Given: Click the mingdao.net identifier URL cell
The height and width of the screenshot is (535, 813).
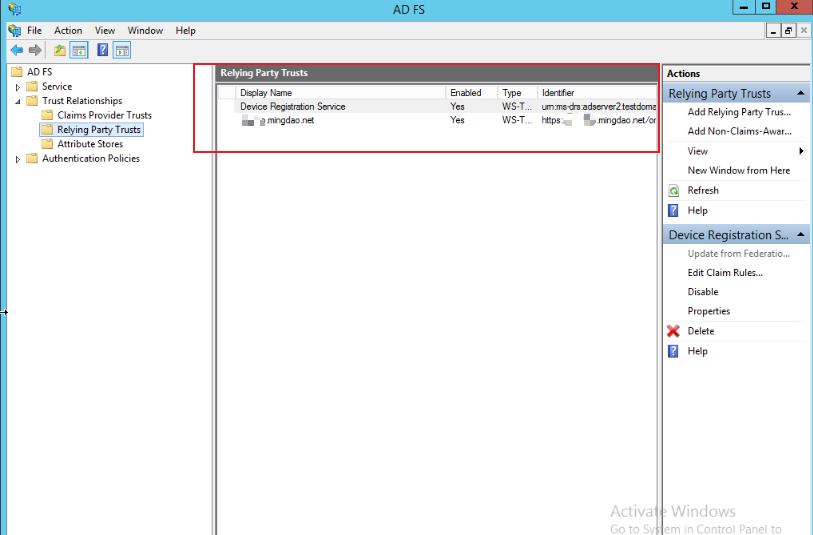Looking at the screenshot, I should click(598, 120).
